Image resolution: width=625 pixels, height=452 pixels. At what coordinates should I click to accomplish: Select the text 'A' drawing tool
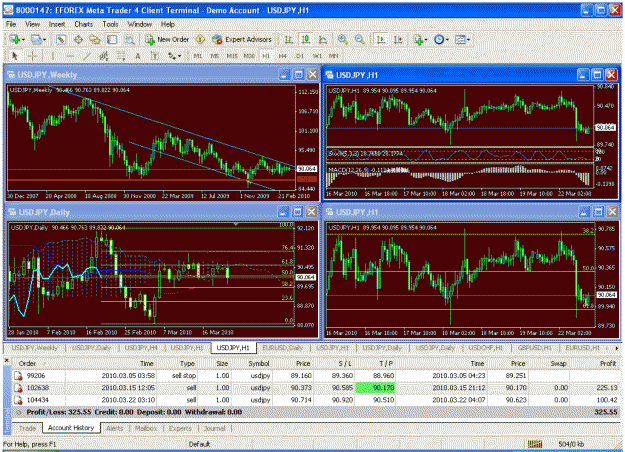click(138, 56)
